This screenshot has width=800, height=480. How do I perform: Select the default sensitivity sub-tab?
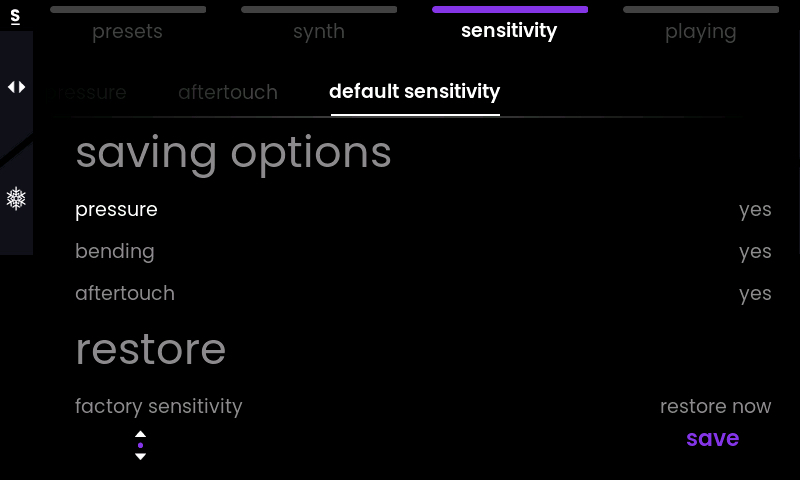(x=415, y=92)
